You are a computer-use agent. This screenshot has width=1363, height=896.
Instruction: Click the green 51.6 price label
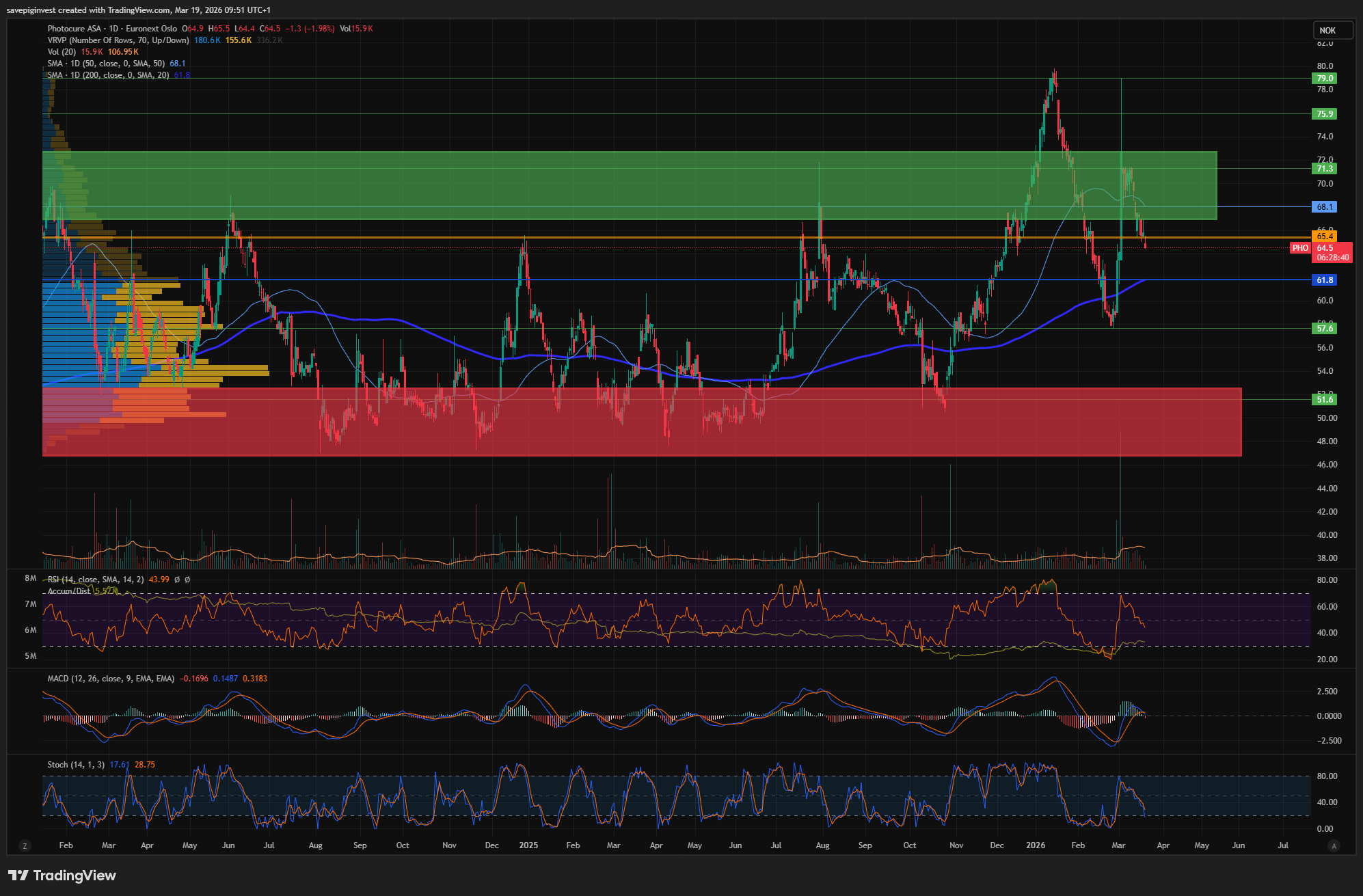[x=1324, y=400]
